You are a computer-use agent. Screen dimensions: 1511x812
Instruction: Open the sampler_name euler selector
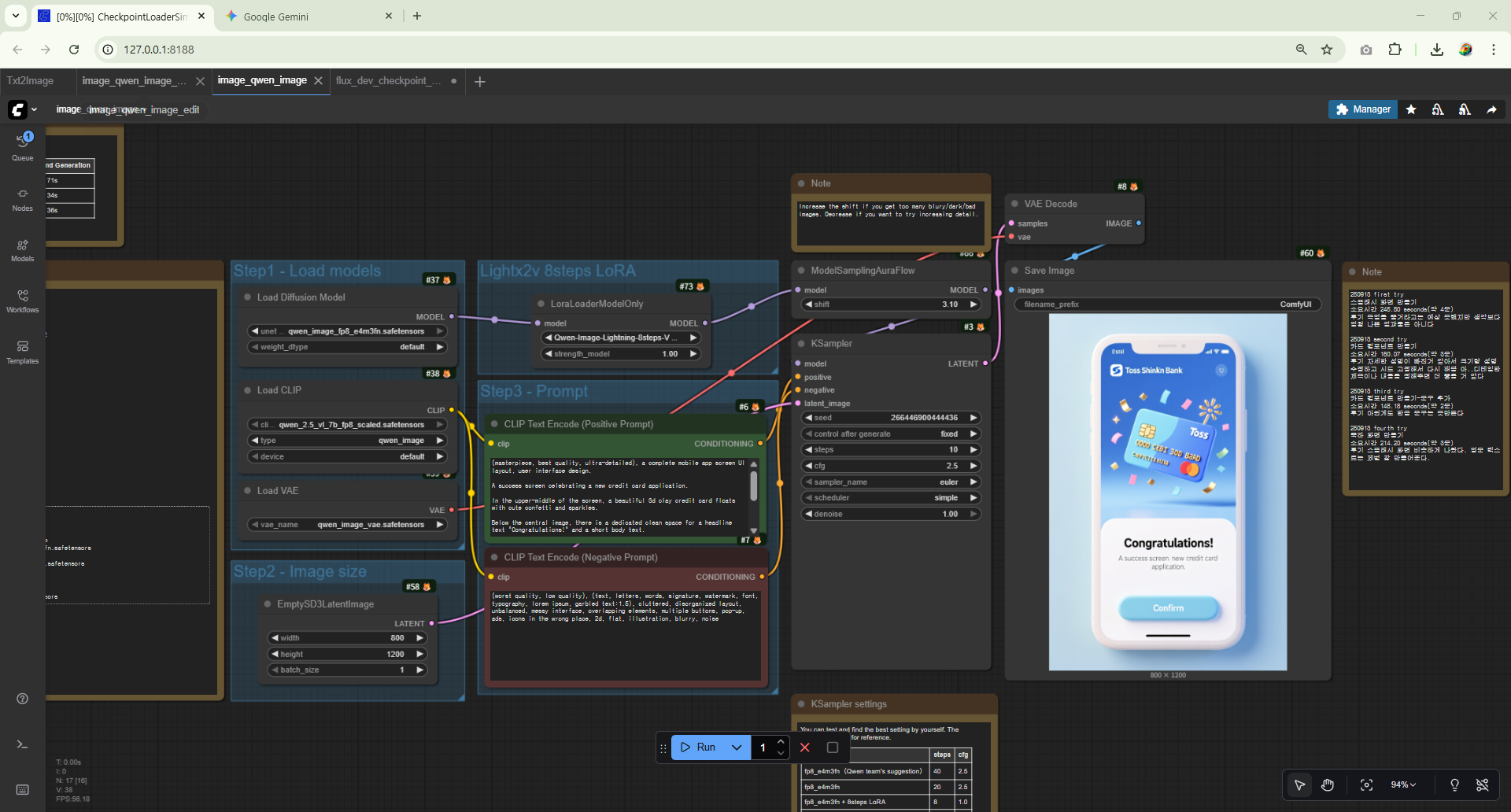[x=890, y=482]
